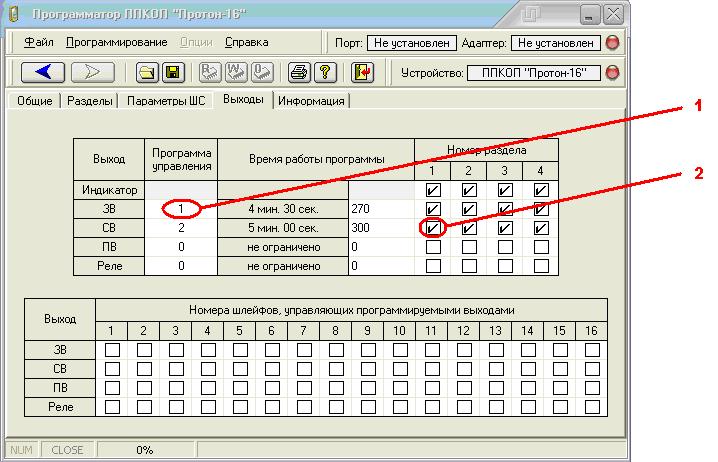Check loop 16 checkbox in Реле row
The width and height of the screenshot is (718, 462).
[592, 407]
